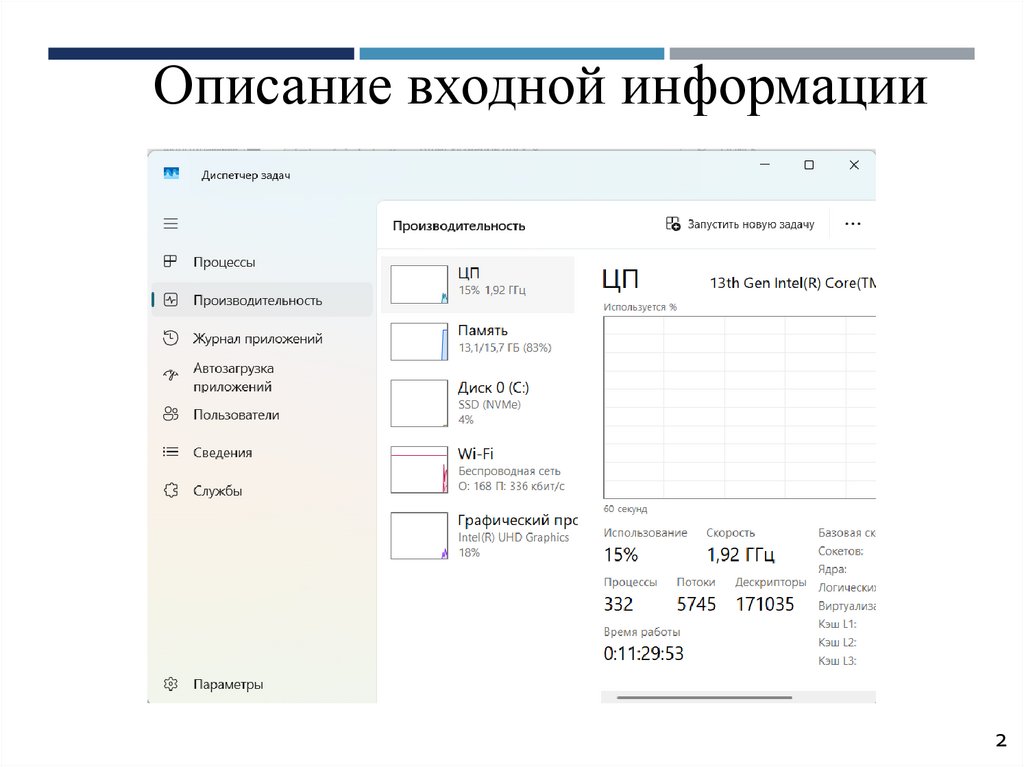
Task: Click the run new task icon
Action: [673, 224]
